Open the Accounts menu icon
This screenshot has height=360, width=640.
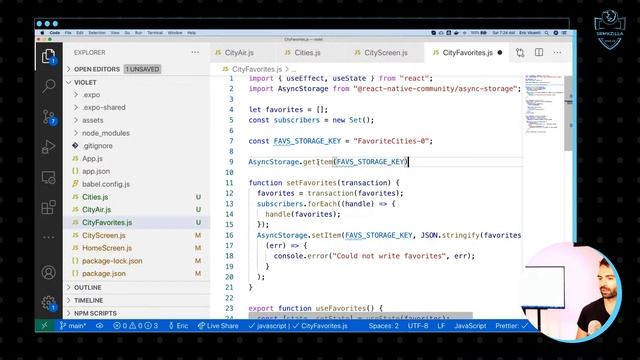(49, 272)
